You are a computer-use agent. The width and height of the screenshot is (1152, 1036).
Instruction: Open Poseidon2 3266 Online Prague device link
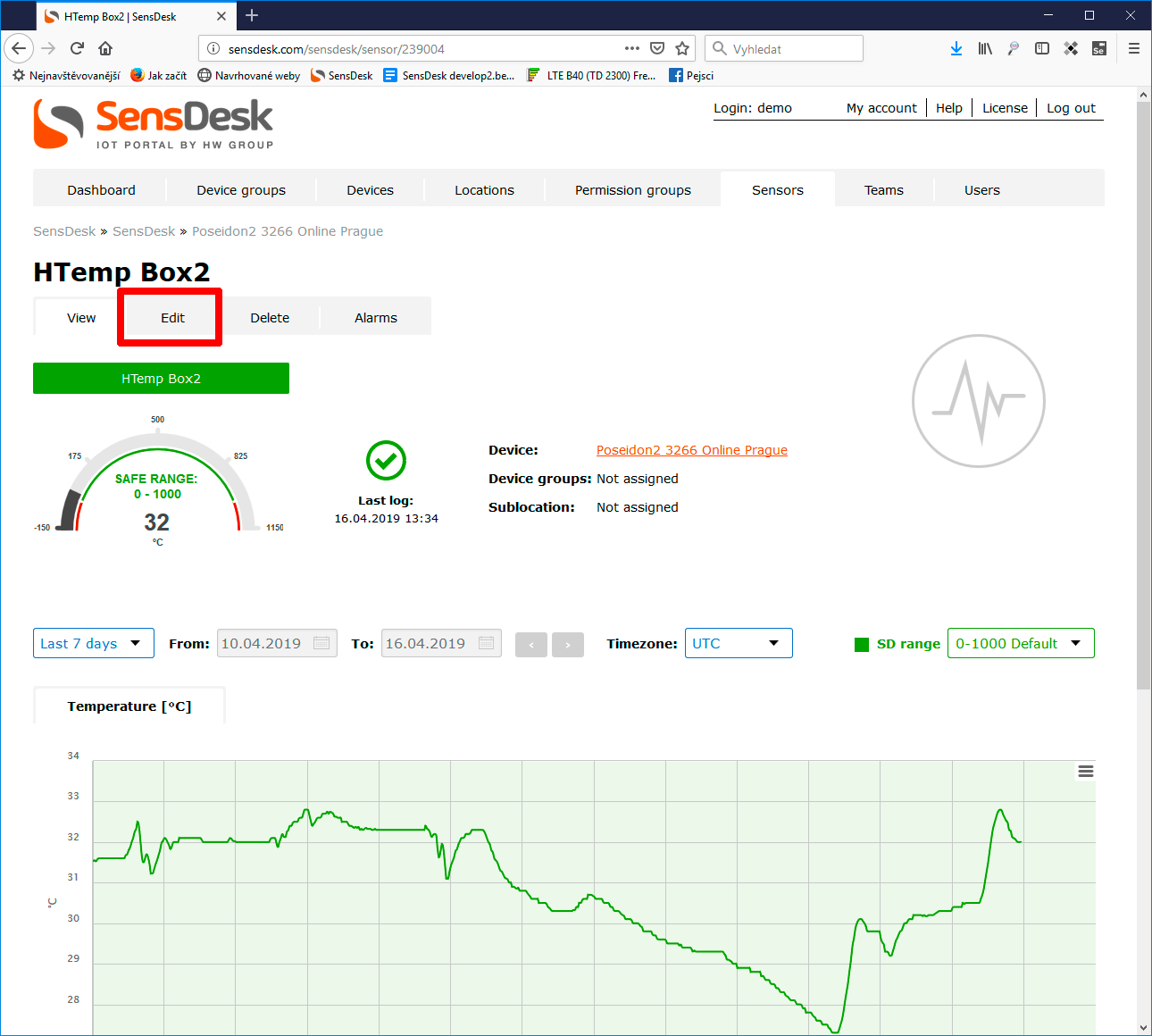coord(692,450)
